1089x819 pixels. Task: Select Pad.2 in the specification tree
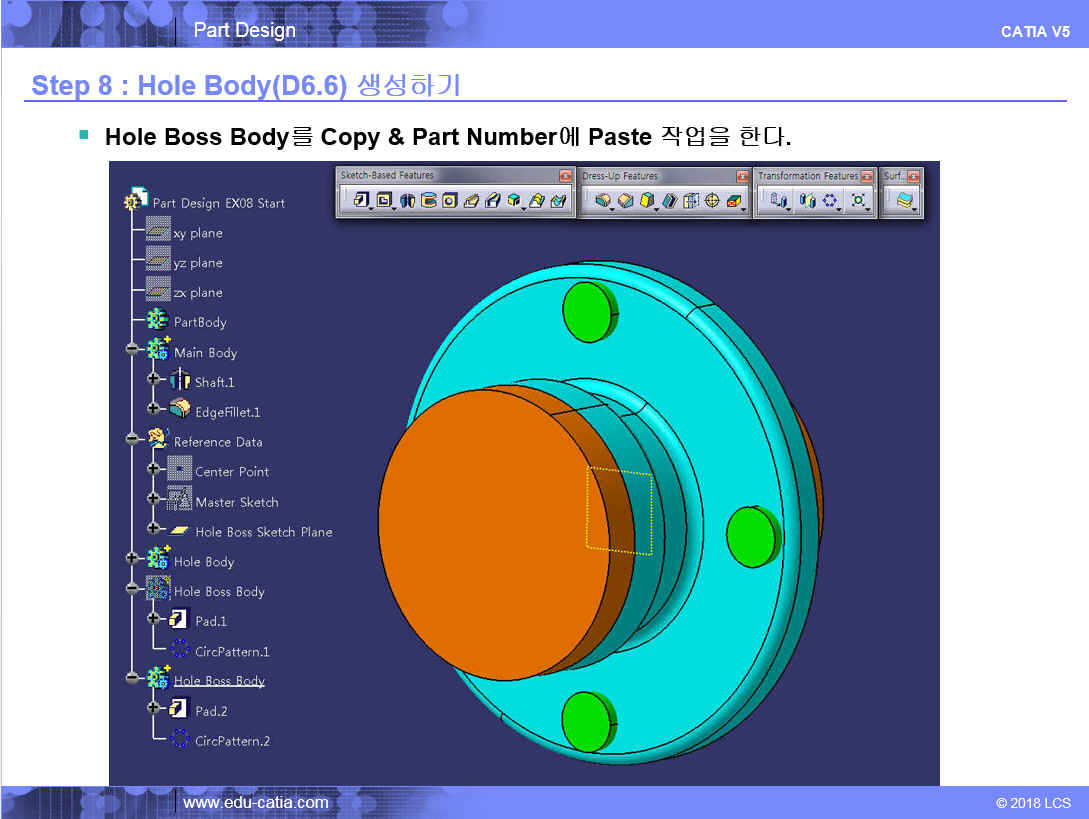click(210, 711)
